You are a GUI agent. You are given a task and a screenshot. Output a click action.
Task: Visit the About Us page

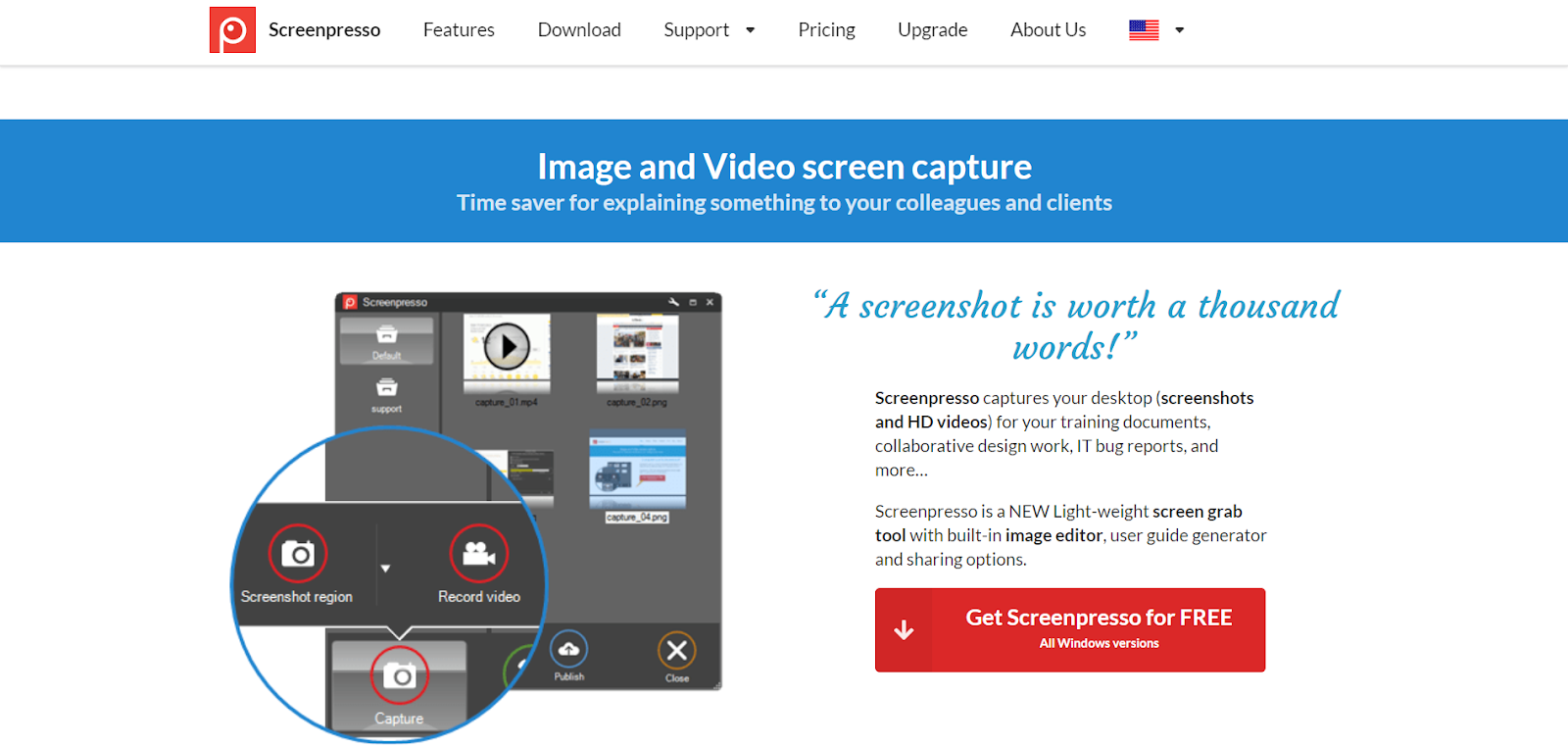tap(1049, 30)
